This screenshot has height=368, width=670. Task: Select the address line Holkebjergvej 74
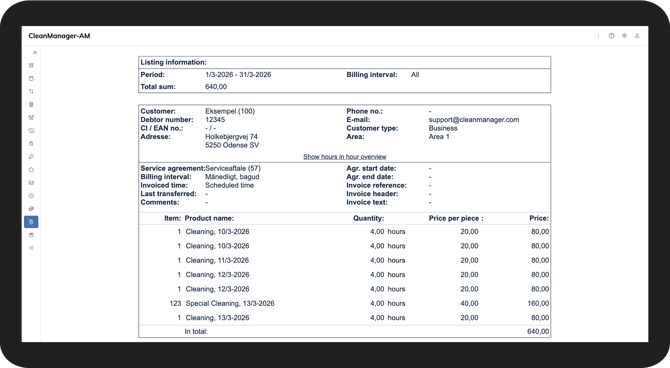[x=231, y=137]
